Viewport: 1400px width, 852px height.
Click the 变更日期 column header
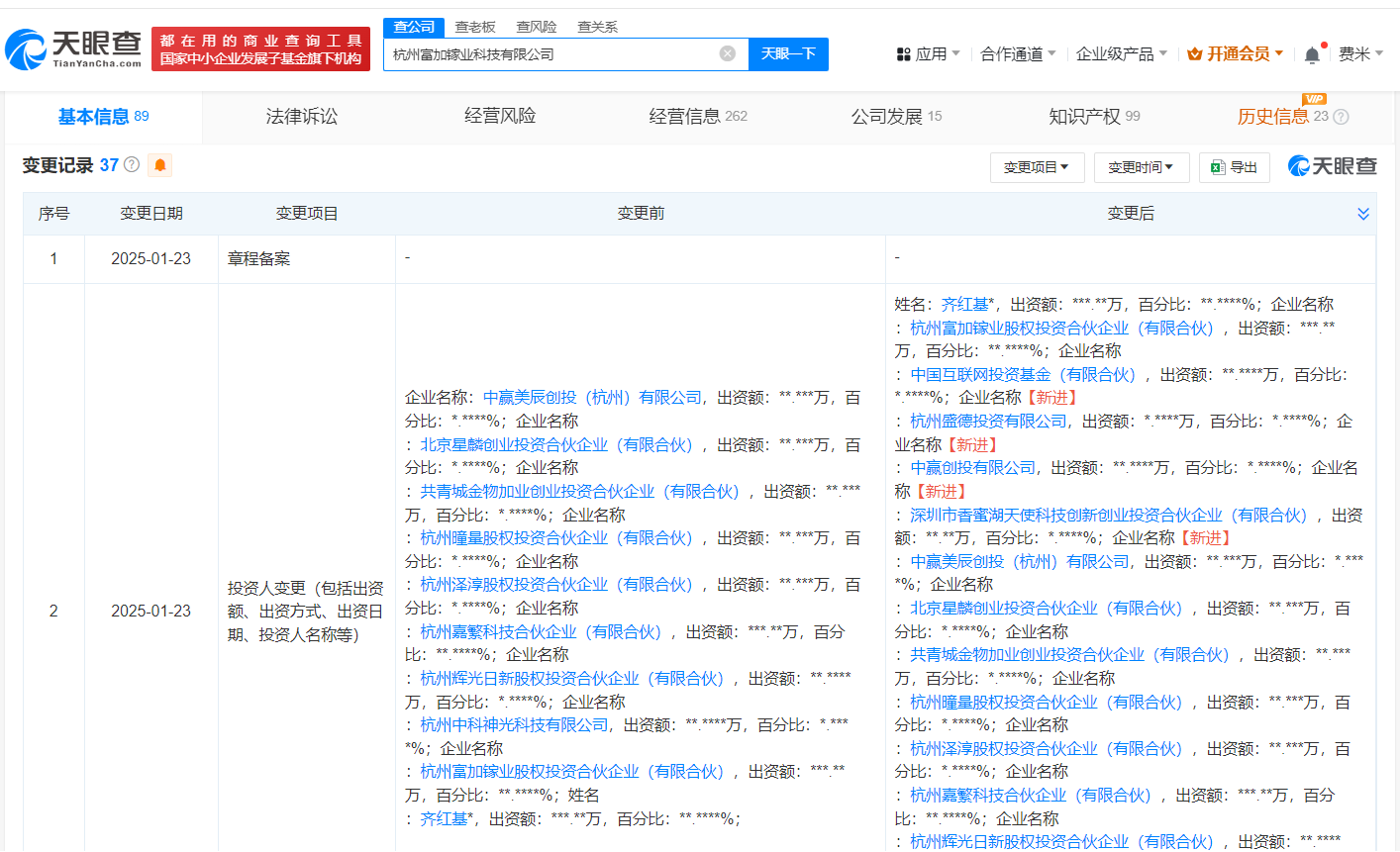click(150, 214)
